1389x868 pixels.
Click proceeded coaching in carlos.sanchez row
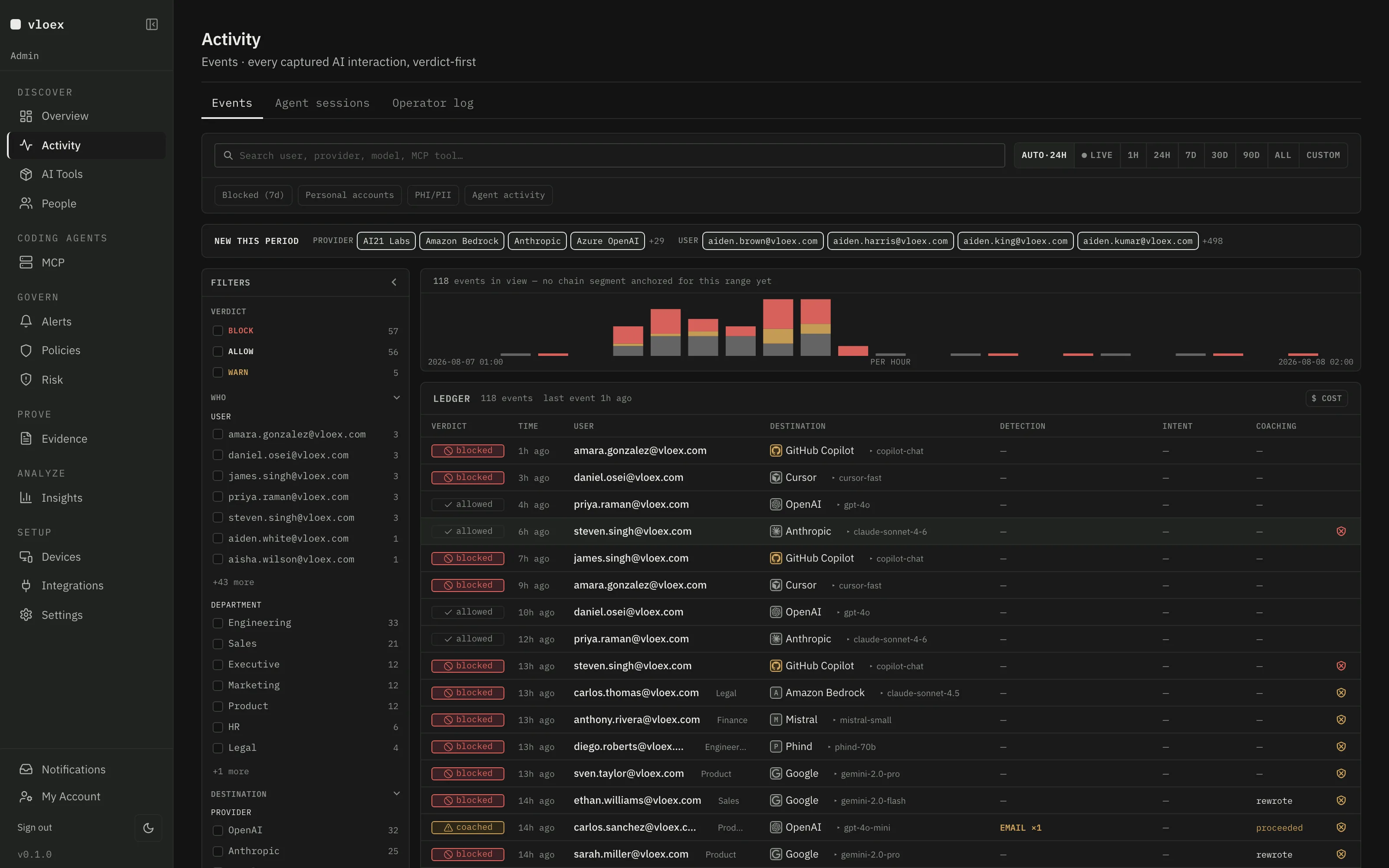[x=1279, y=828]
